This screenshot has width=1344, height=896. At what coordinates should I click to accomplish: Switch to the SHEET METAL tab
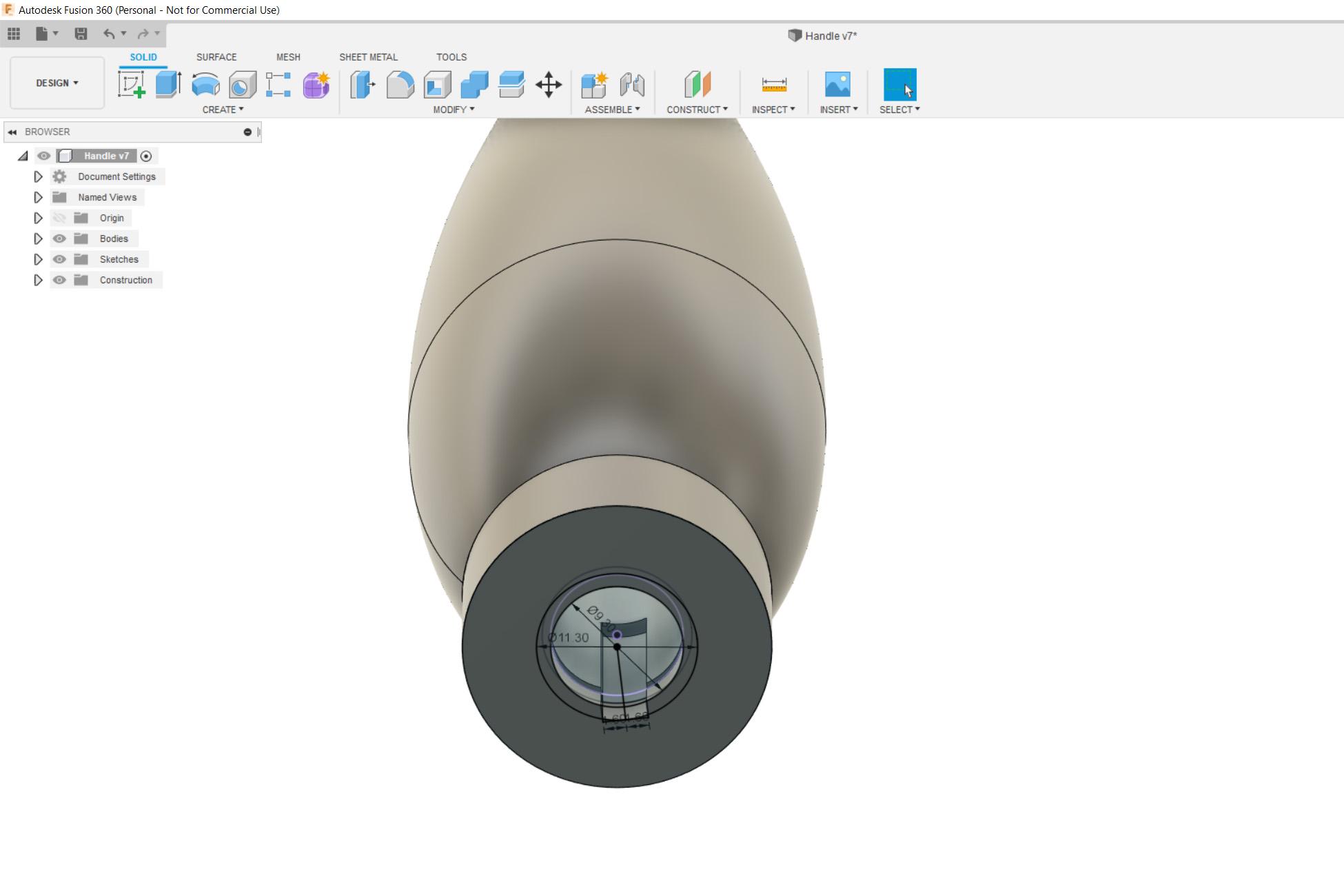coord(368,57)
